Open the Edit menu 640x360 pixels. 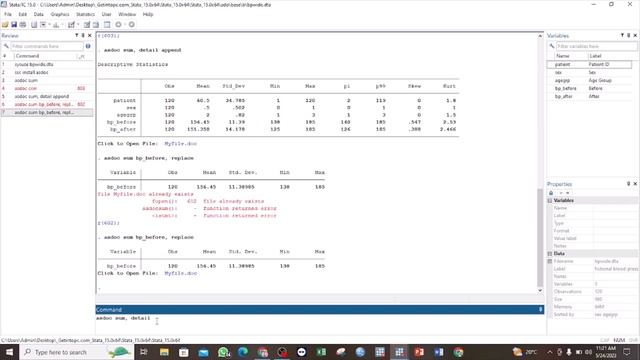click(x=23, y=14)
